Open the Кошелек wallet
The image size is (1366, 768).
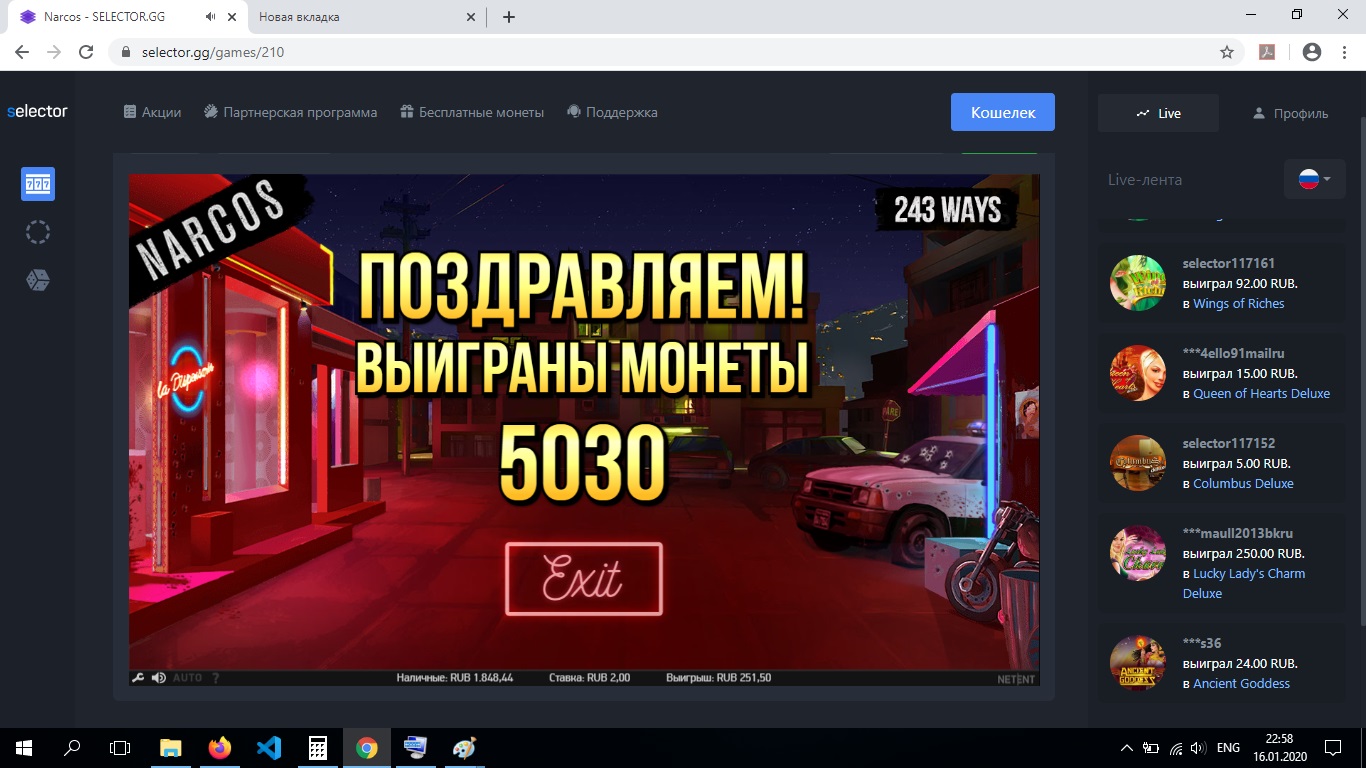tap(1003, 112)
